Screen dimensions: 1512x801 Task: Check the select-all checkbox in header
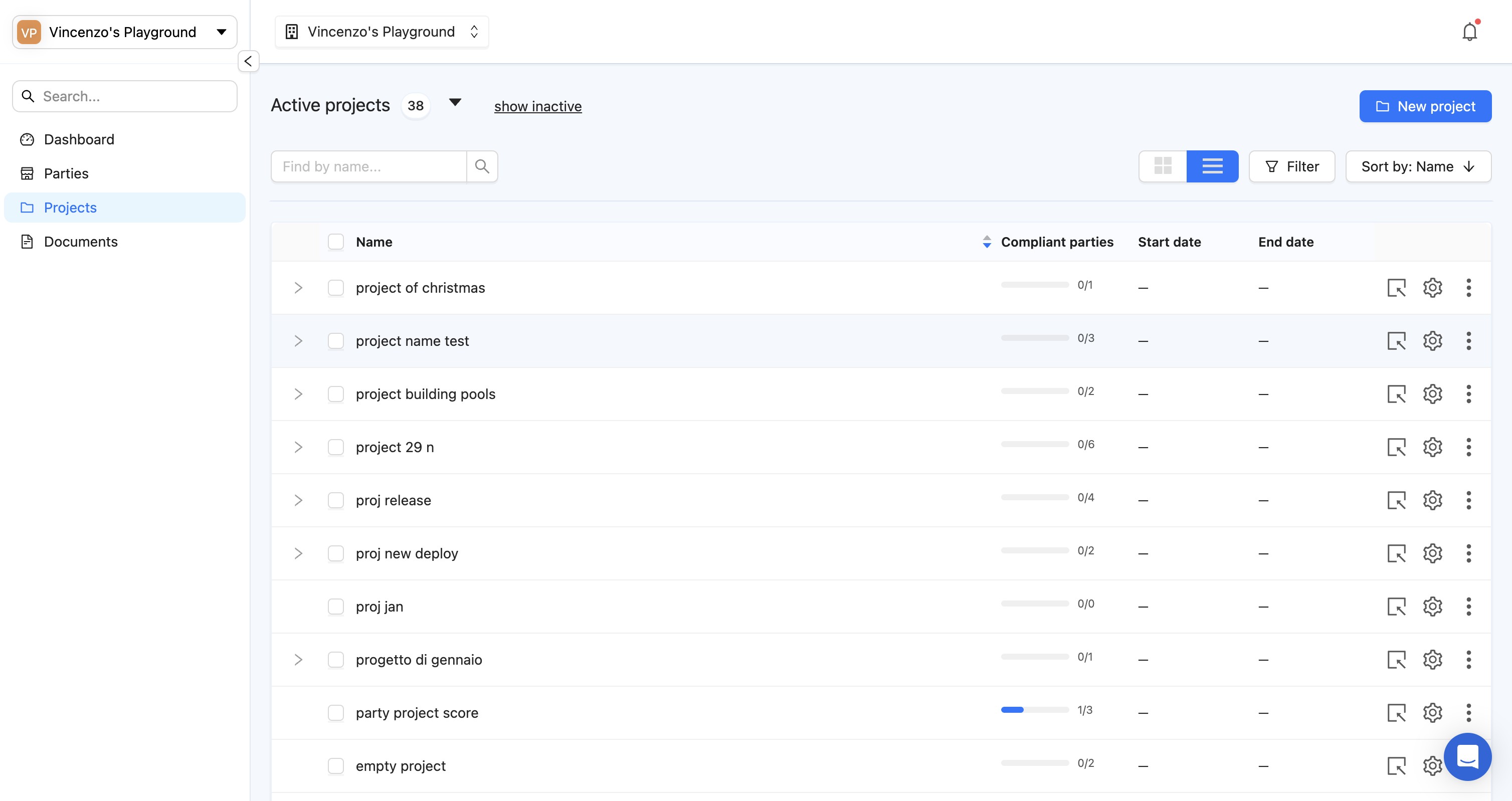[336, 242]
